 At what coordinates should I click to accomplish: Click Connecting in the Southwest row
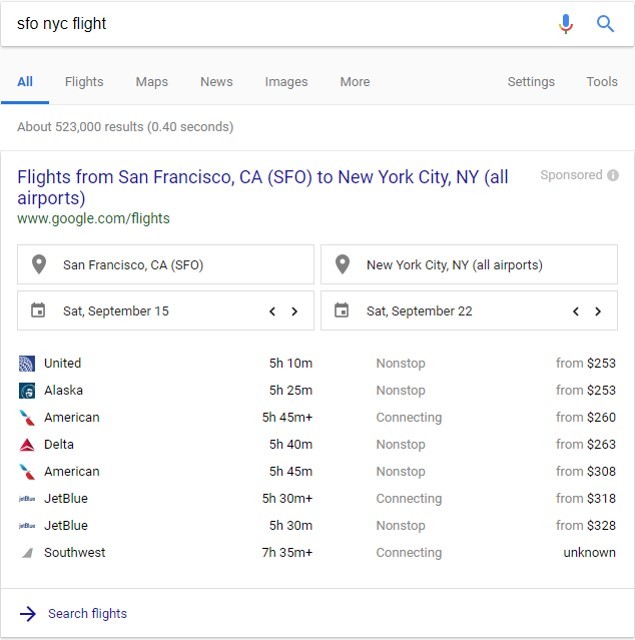pos(409,553)
